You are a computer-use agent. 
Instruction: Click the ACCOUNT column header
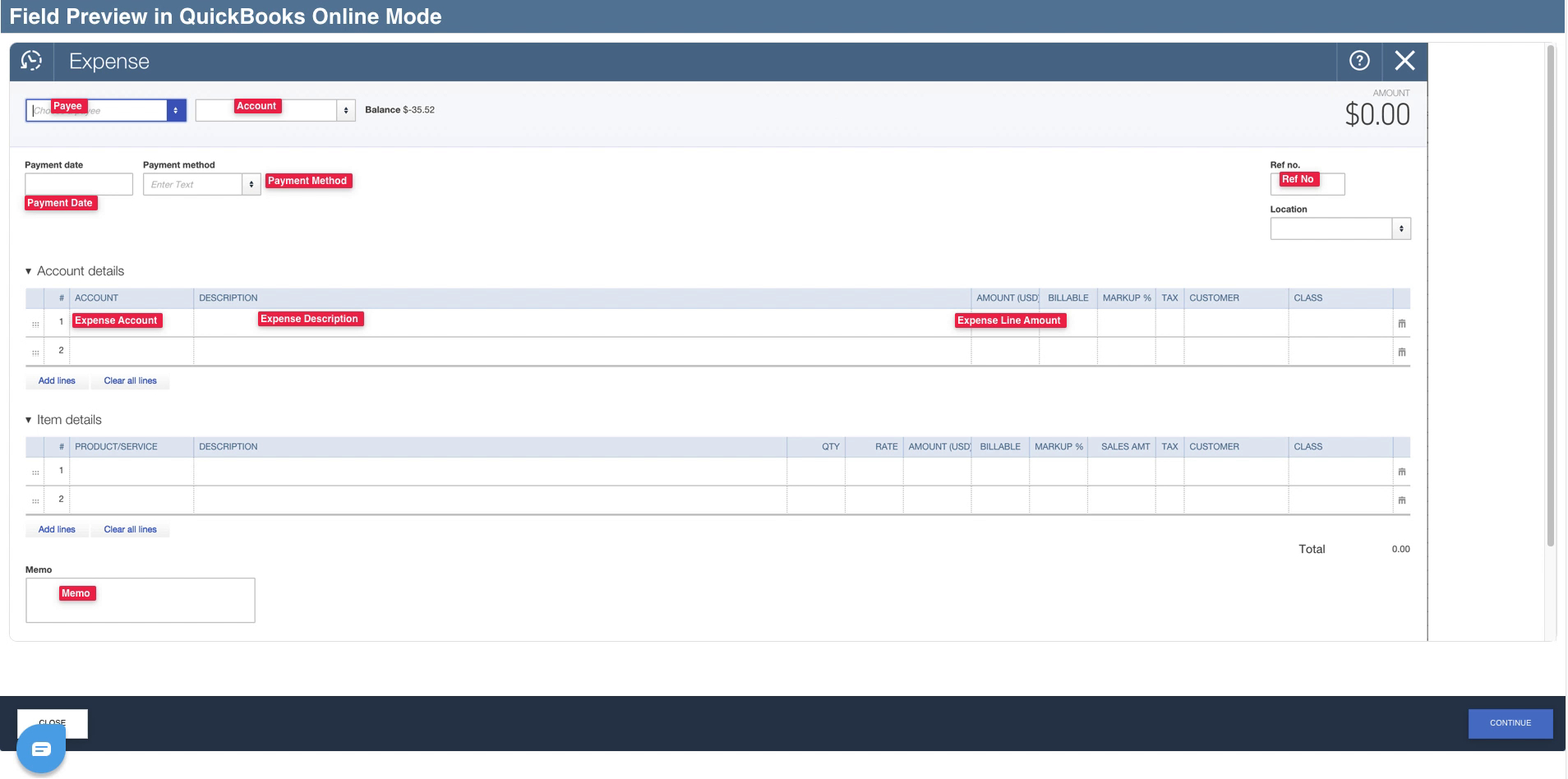96,298
